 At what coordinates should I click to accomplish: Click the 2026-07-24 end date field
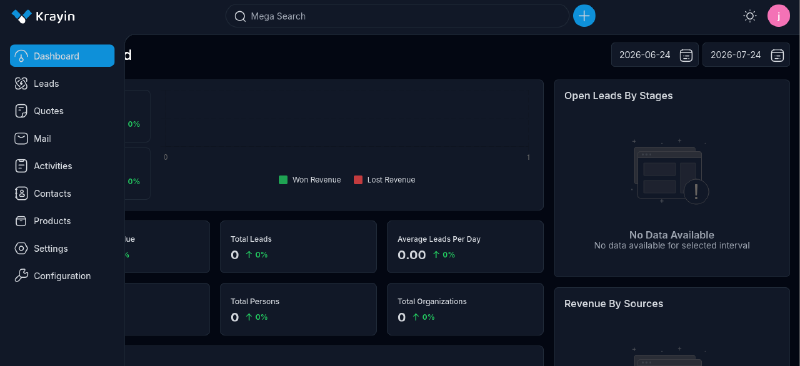(x=746, y=55)
